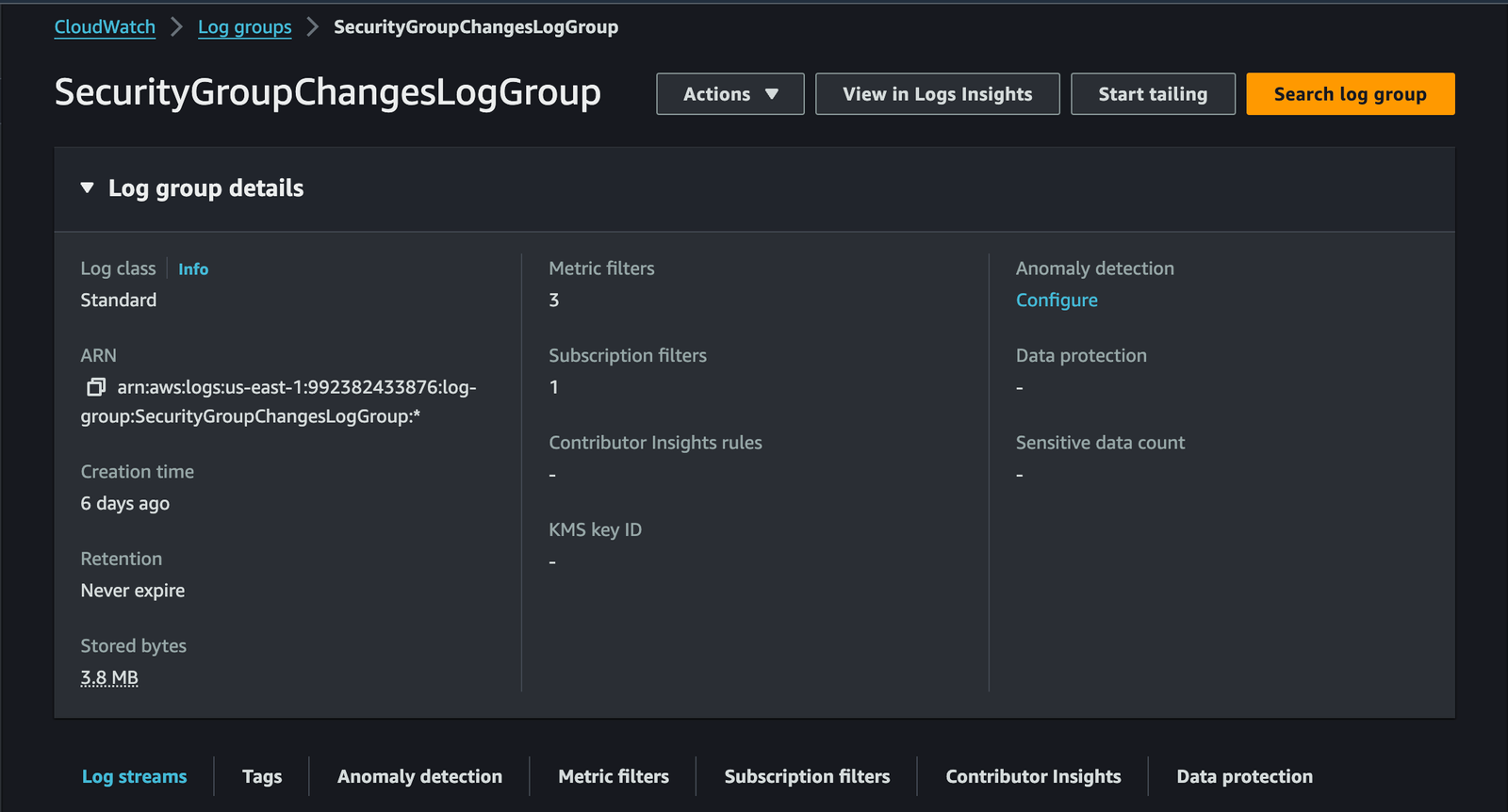Viewport: 1508px width, 812px height.
Task: Collapse the Log group details section
Action: [88, 188]
